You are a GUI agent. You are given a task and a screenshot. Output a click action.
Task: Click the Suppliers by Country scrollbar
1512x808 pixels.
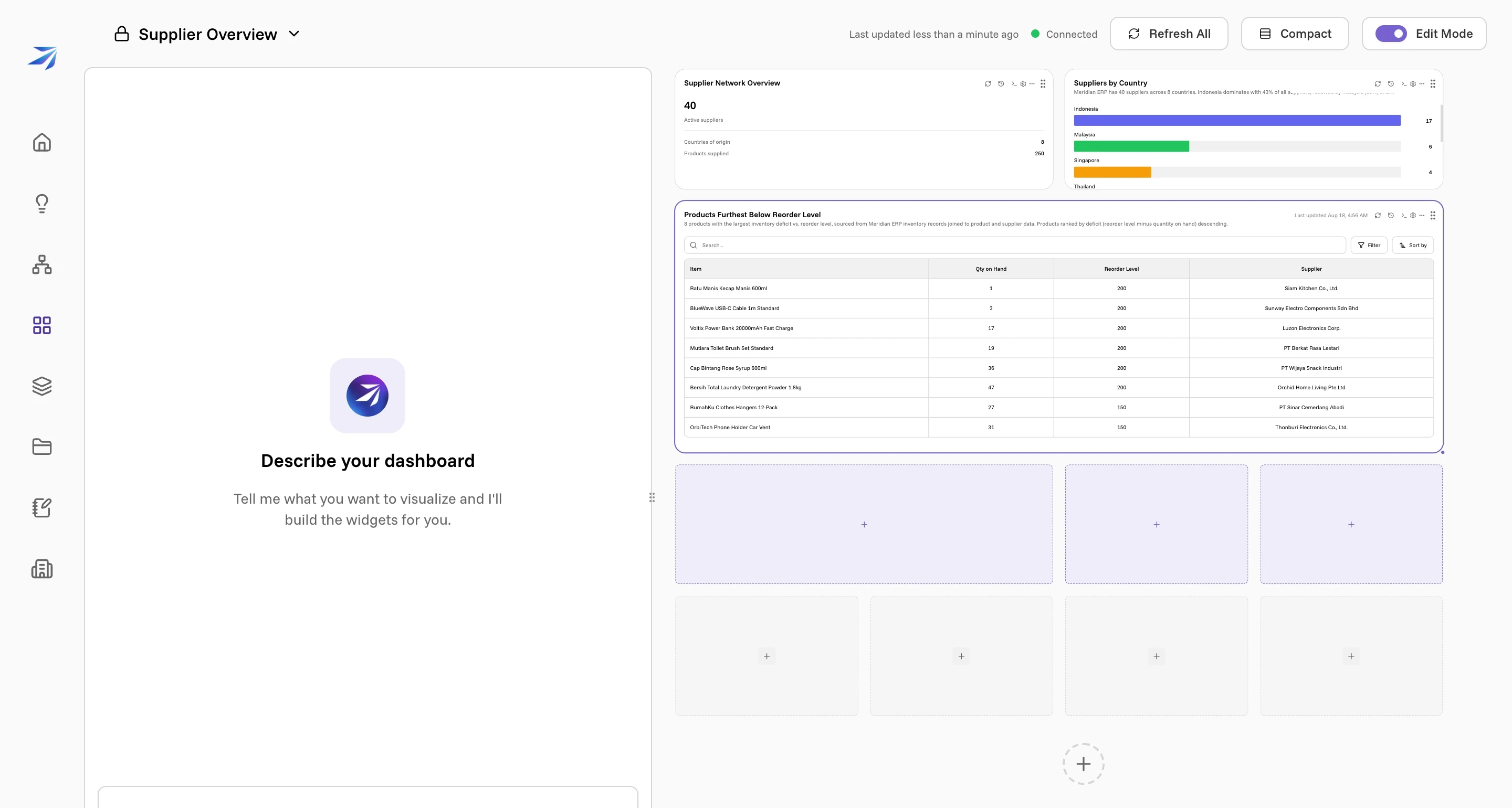coord(1441,123)
